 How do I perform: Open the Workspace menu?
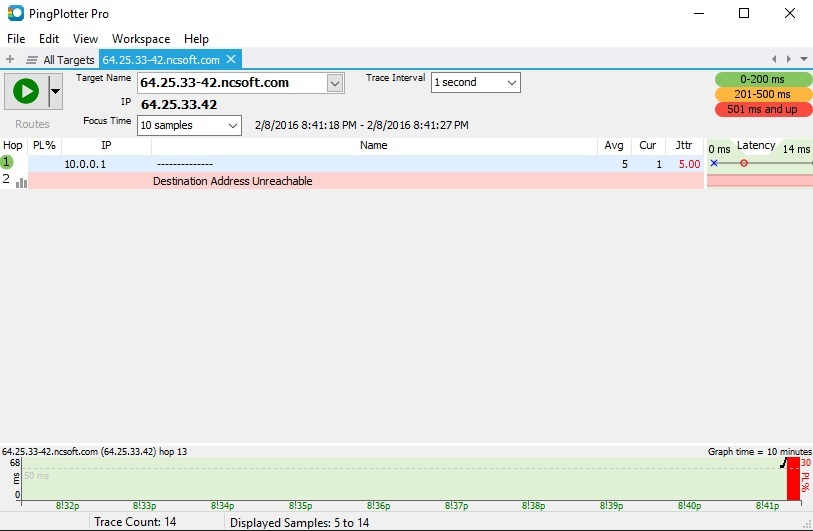(141, 39)
